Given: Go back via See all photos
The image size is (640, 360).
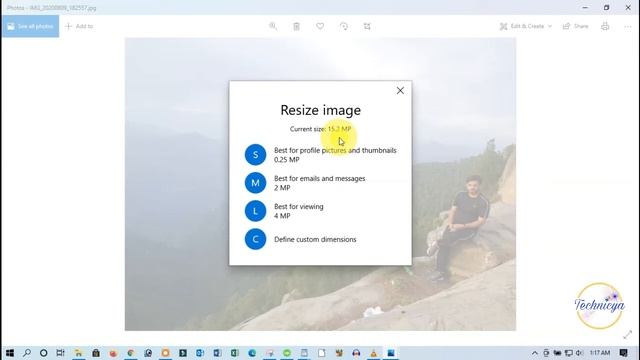Looking at the screenshot, I should (x=31, y=26).
